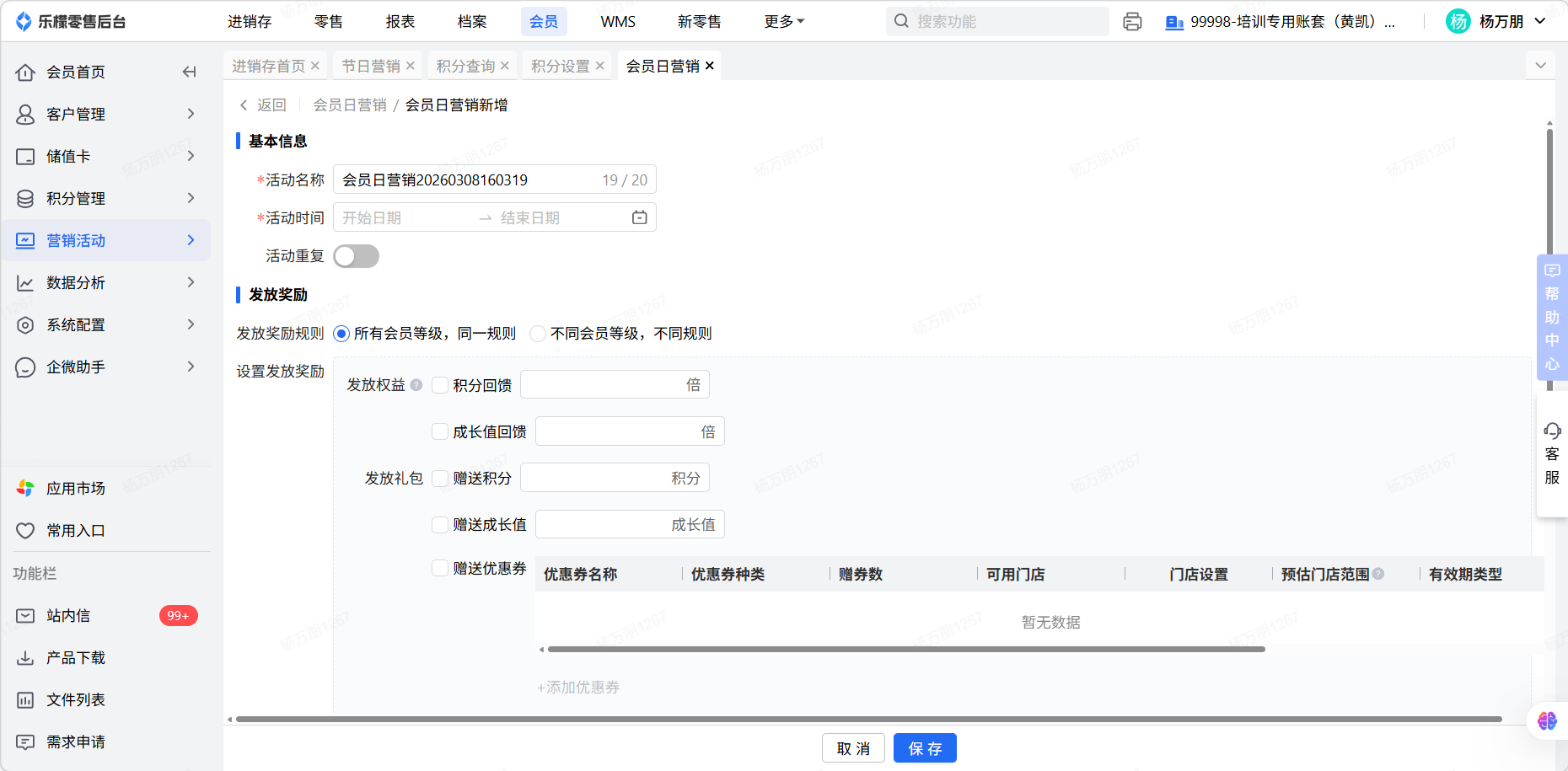Click the AI assistant brain icon
Image resolution: width=1568 pixels, height=771 pixels.
point(1547,721)
